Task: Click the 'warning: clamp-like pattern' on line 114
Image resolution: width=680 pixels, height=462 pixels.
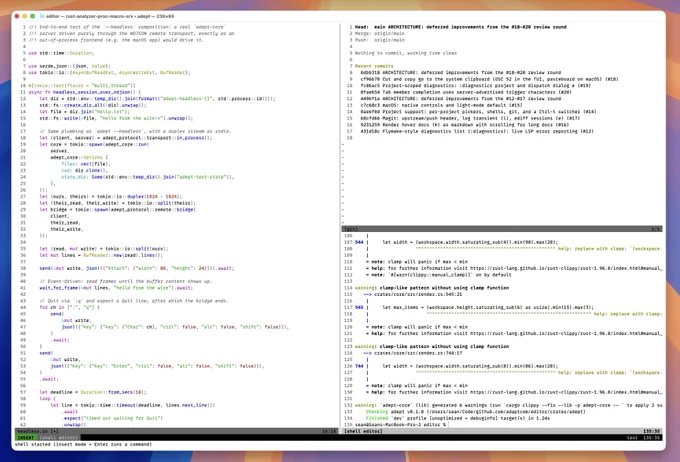Action: tap(432, 288)
